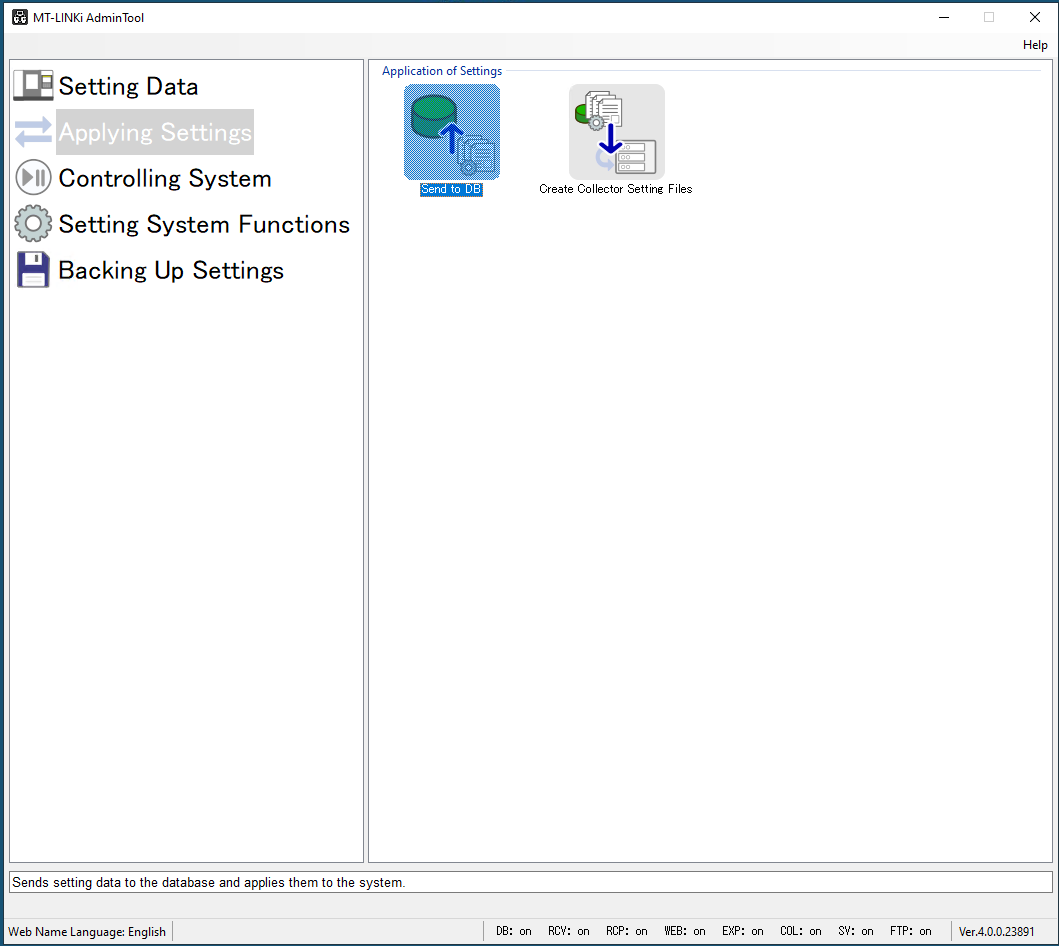
Task: Close the MT-LINKi AdminTool window
Action: pyautogui.click(x=1035, y=18)
